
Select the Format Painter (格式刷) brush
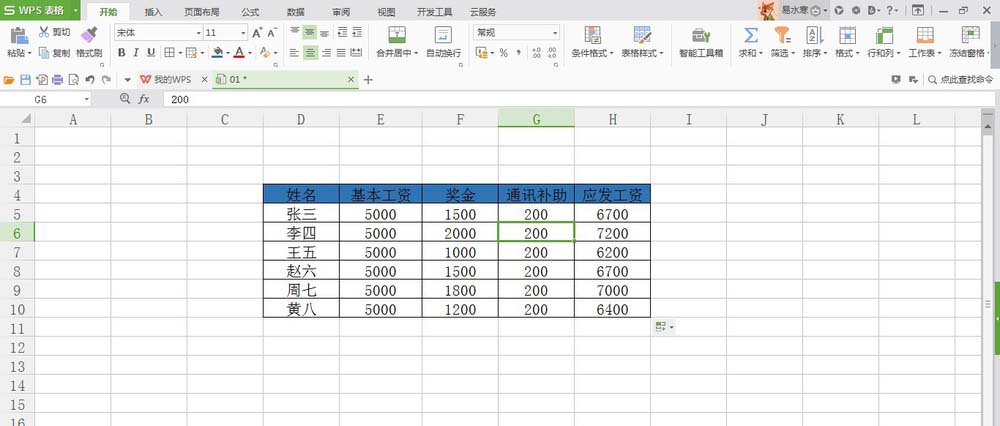89,35
